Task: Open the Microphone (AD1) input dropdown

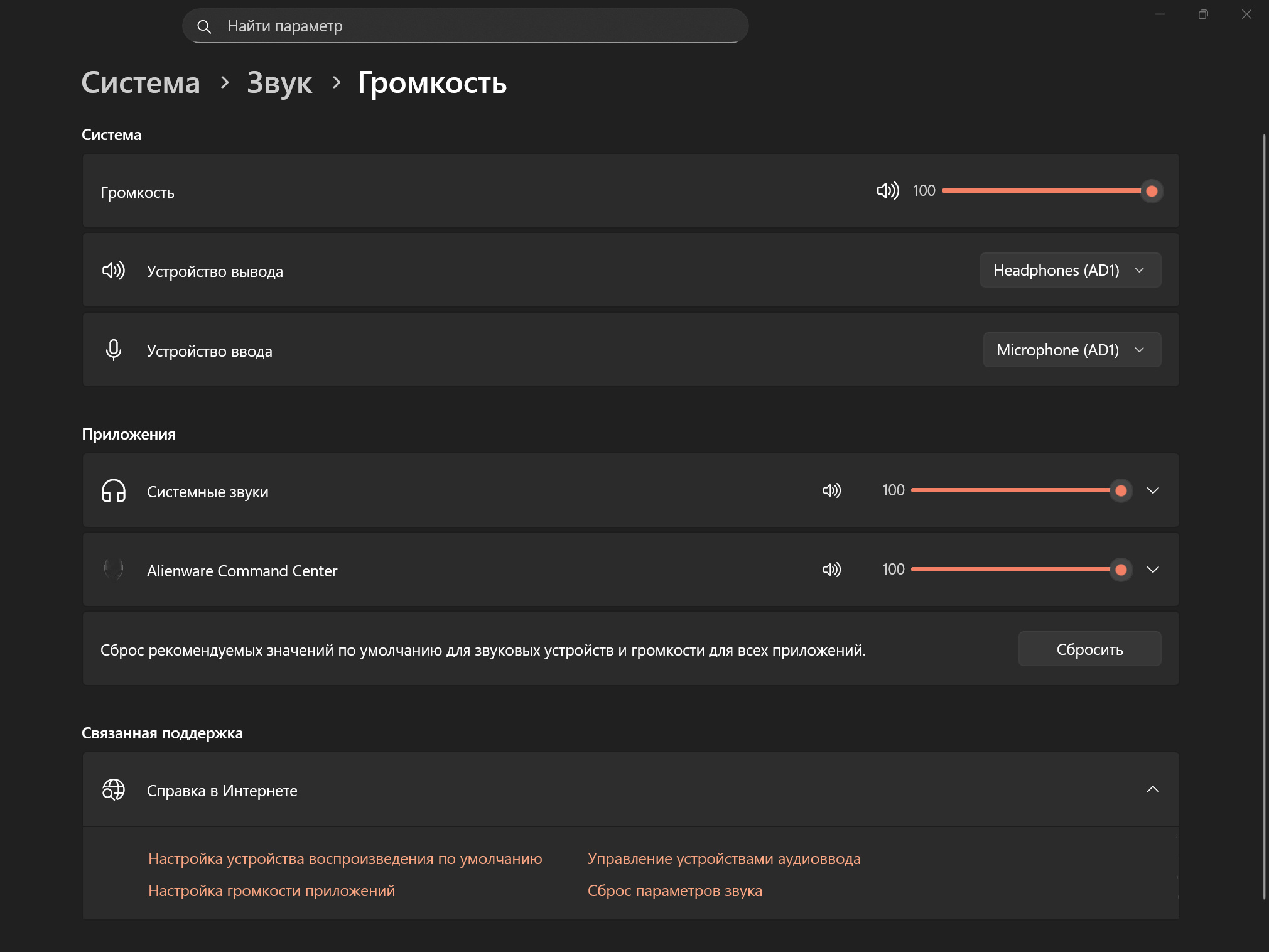Action: point(1071,350)
